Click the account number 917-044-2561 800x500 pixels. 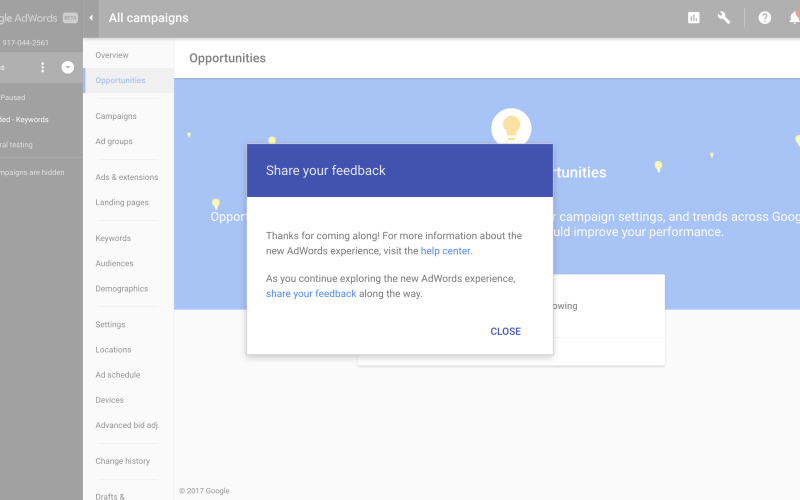point(25,43)
